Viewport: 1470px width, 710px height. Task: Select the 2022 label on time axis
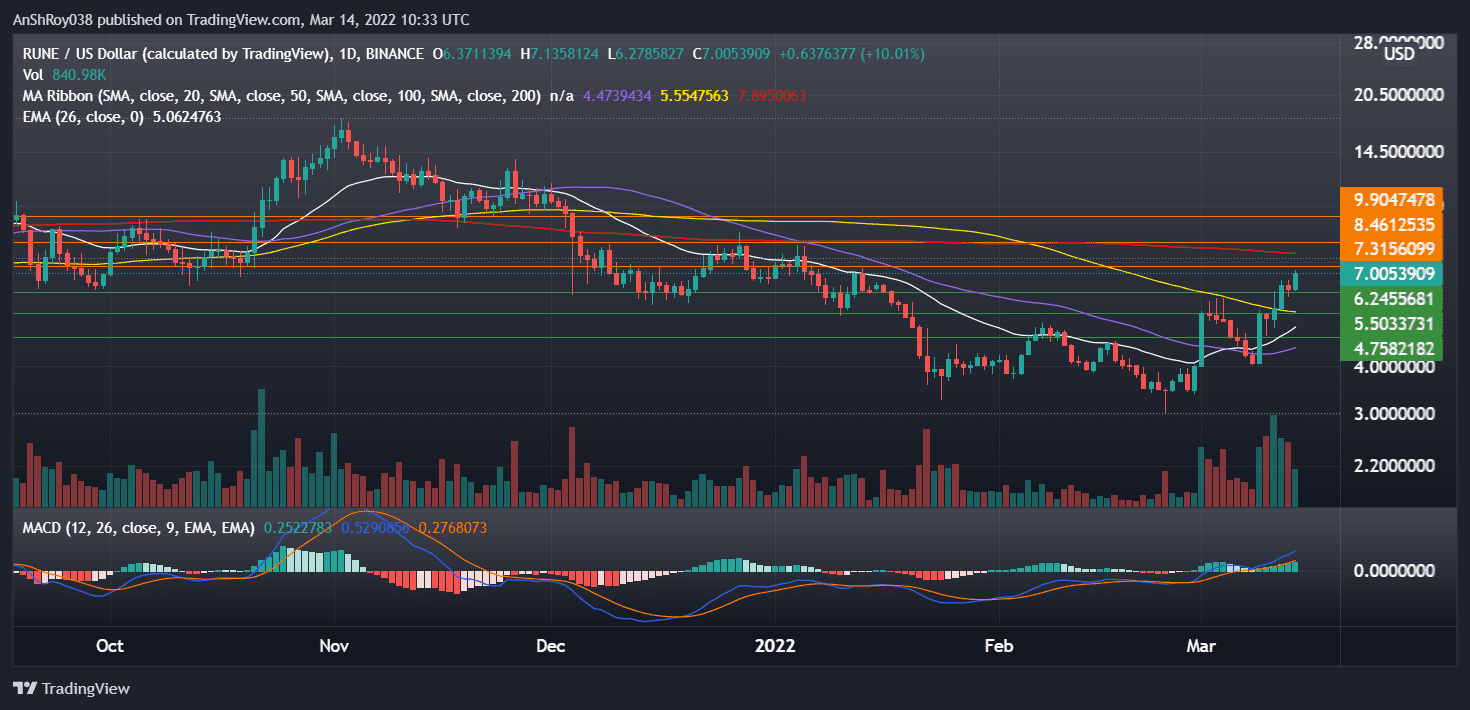click(775, 646)
